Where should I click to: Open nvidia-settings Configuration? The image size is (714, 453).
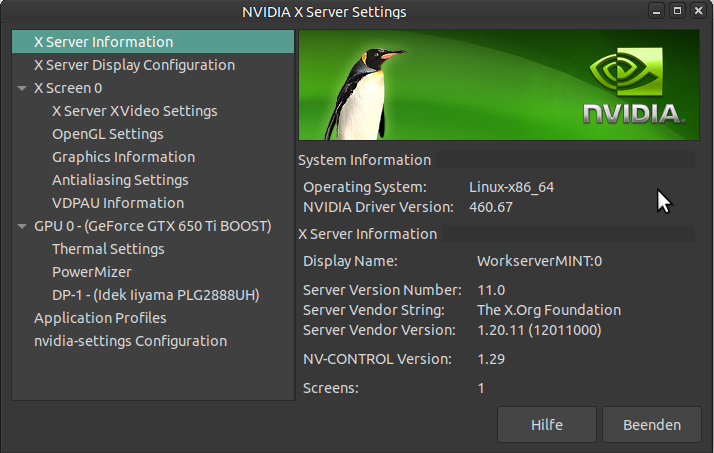click(130, 341)
